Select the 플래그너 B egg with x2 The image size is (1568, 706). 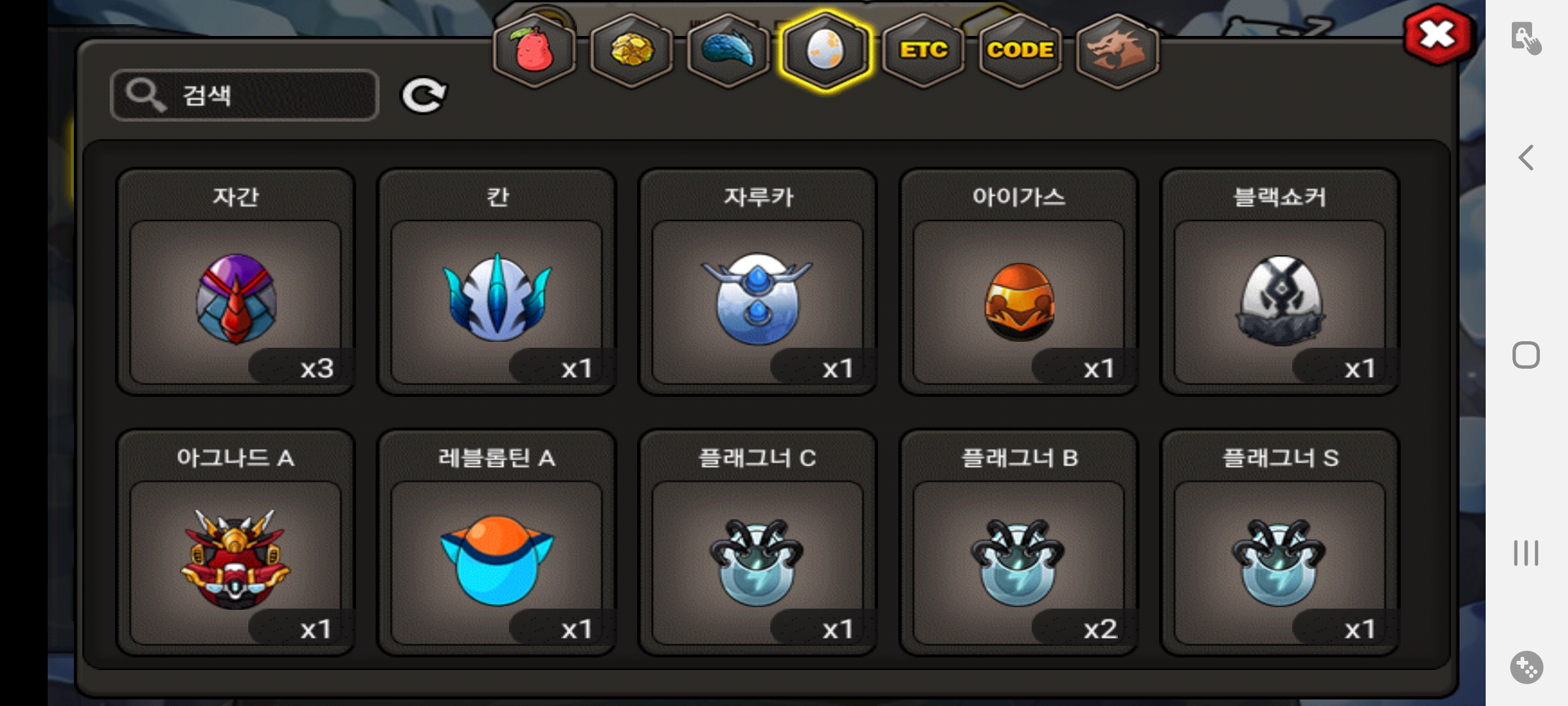click(x=1019, y=543)
